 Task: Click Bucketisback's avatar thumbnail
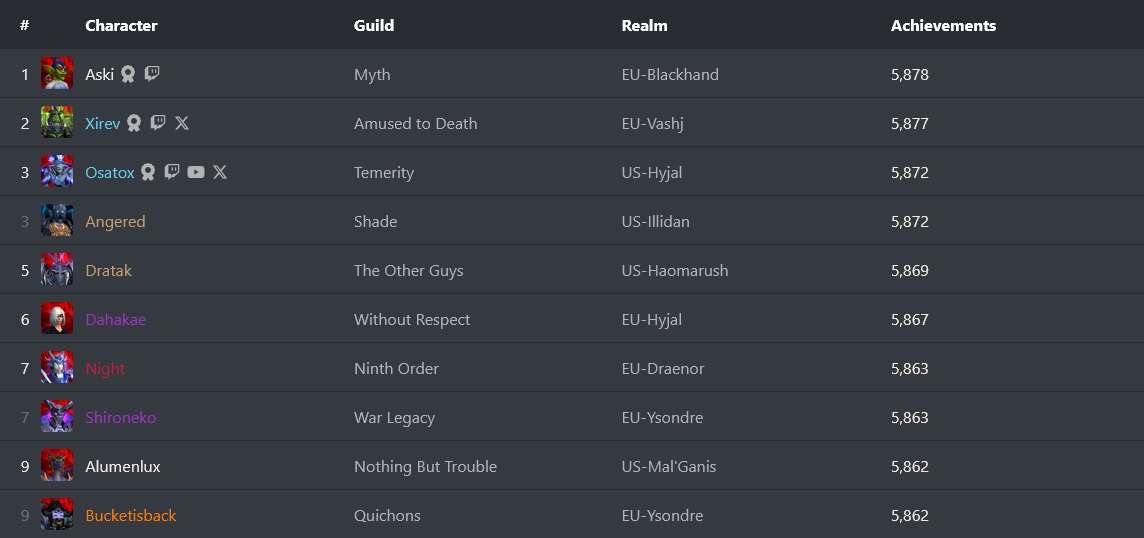click(x=57, y=515)
